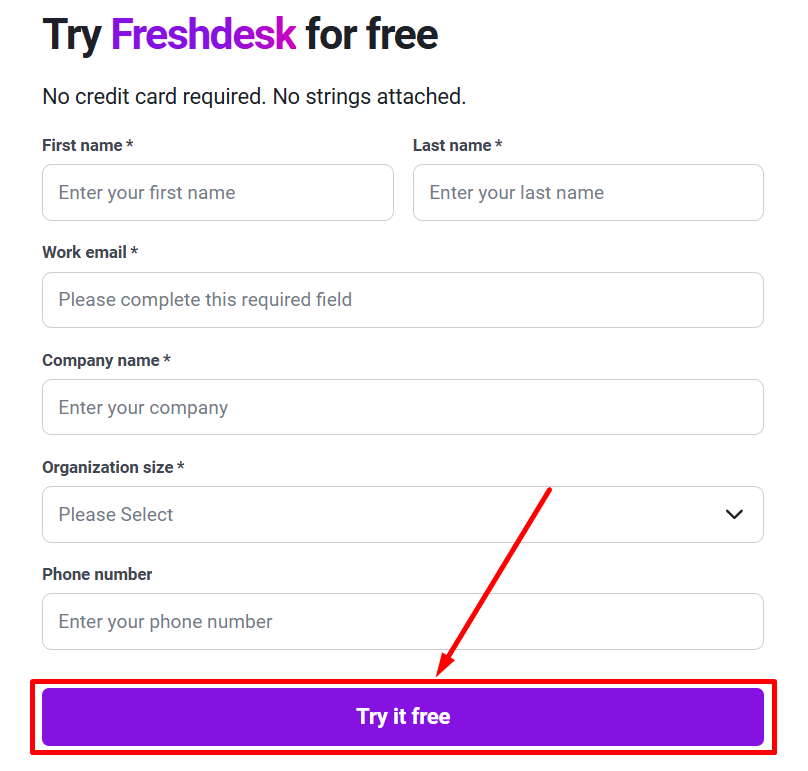Click the Enter your first name placeholder
The width and height of the screenshot is (808, 771).
tap(144, 192)
